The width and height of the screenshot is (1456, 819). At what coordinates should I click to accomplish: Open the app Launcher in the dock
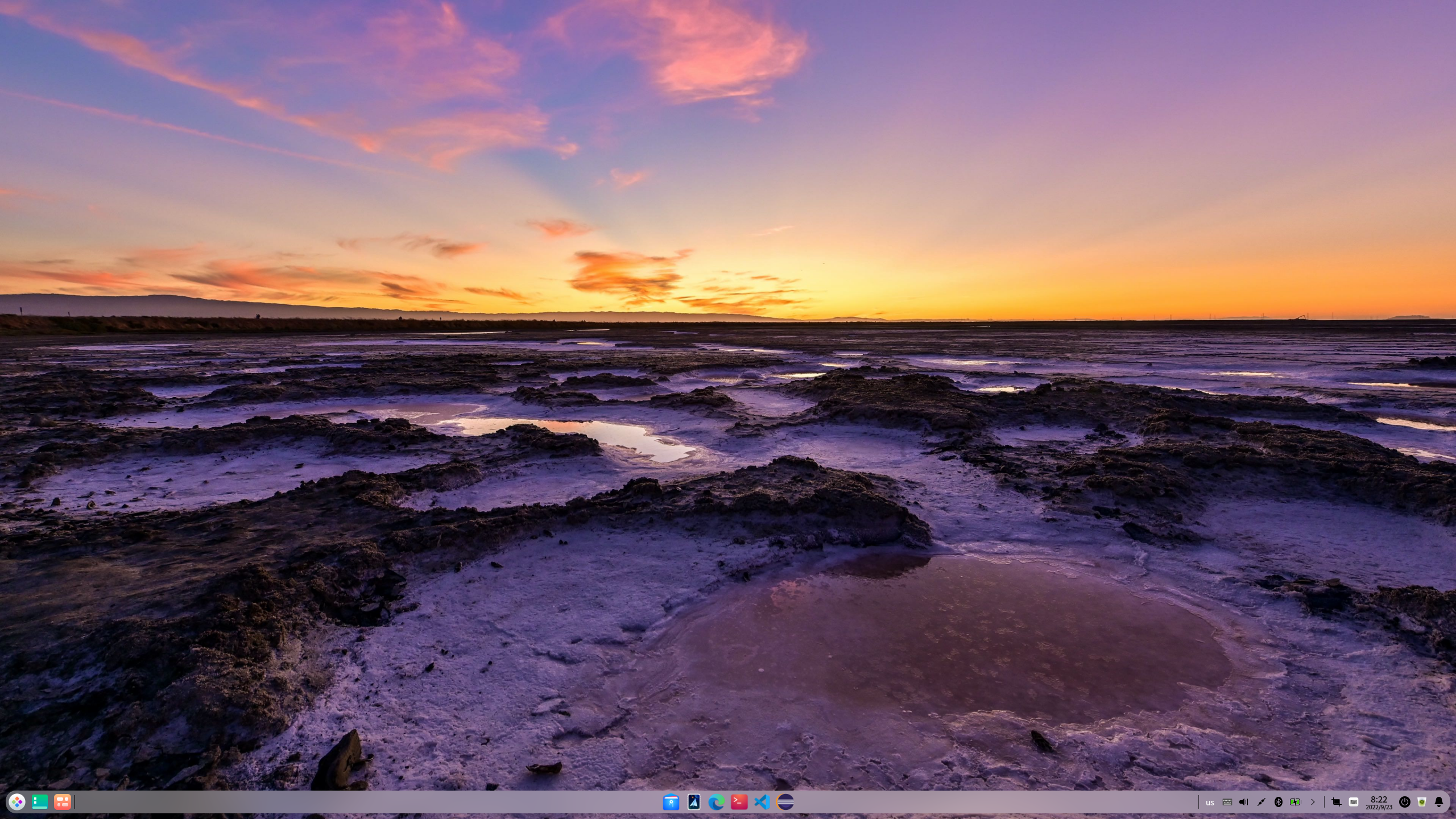tap(17, 803)
